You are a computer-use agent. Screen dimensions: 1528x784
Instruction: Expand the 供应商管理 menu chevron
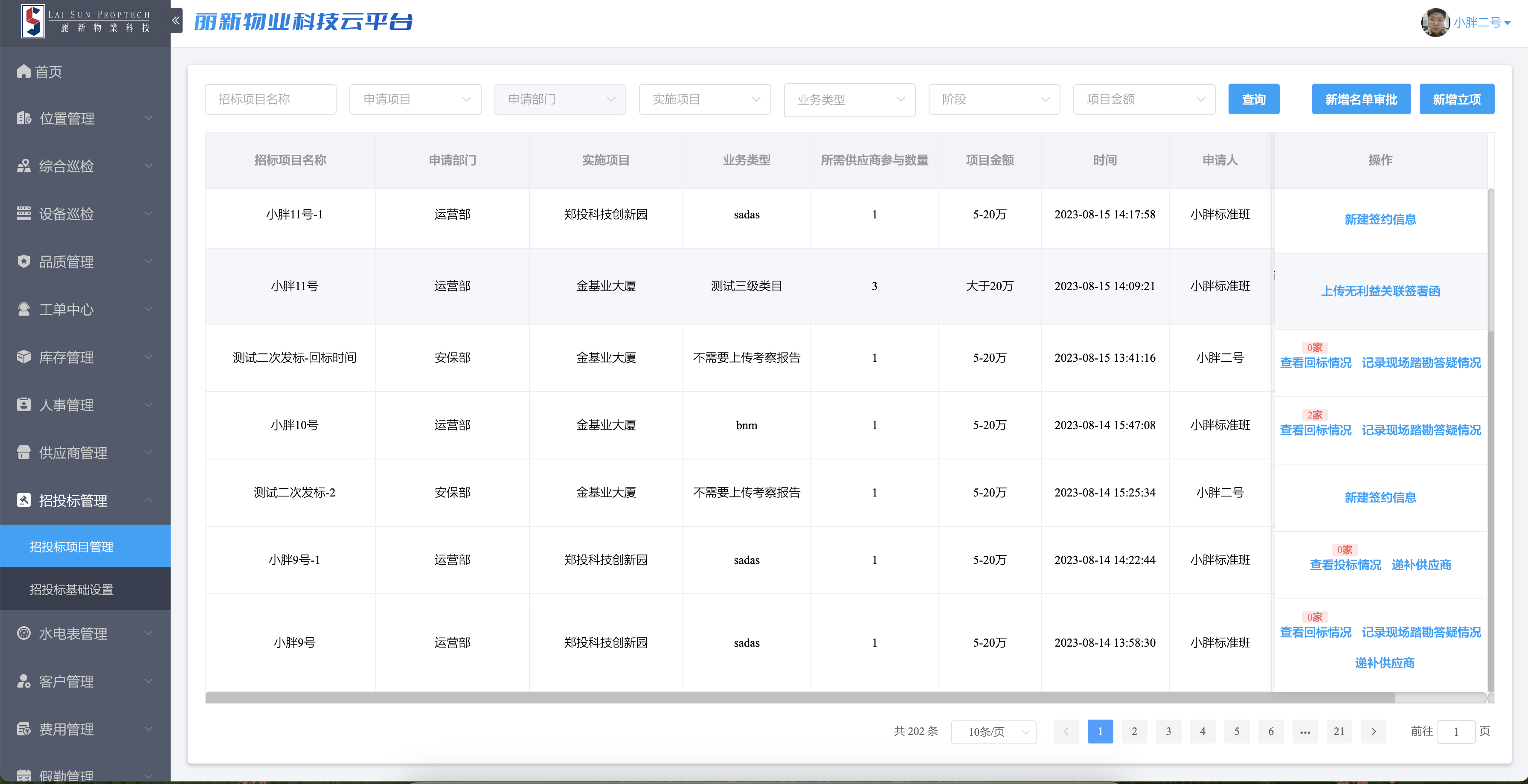click(148, 453)
